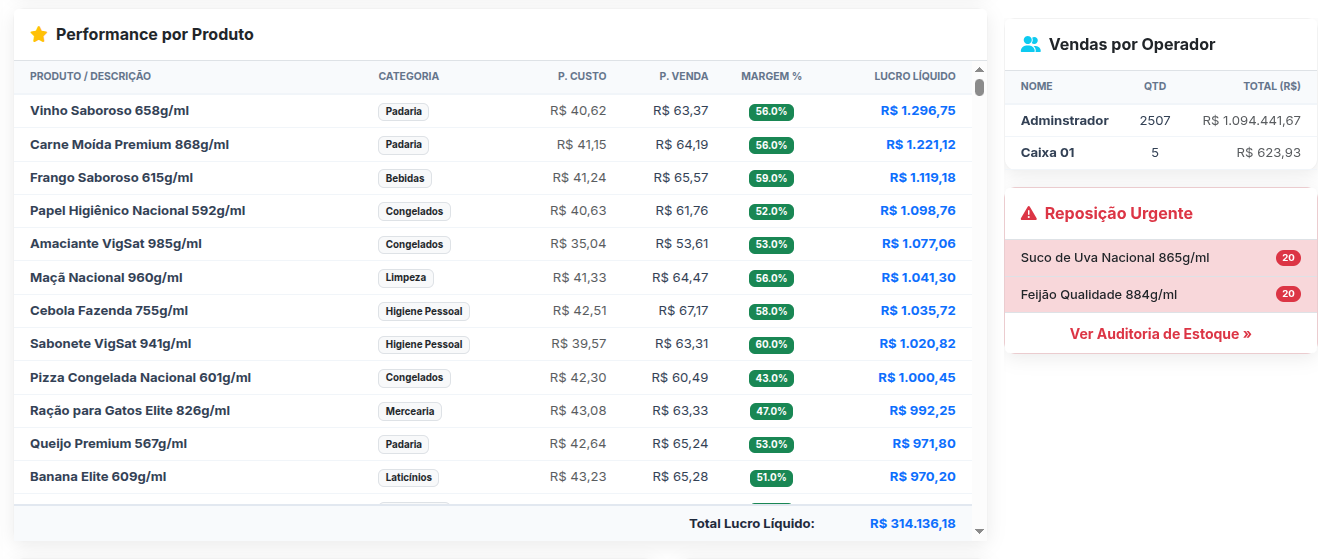Click the PRODUTO / DESCRIÇÃO column header
1336x559 pixels.
tap(90, 76)
